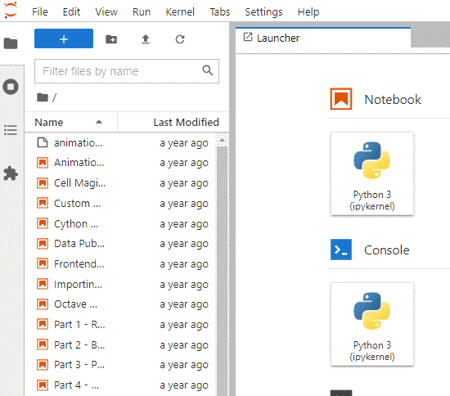Launch Python 3 console from Launcher
The image size is (450, 396).
(x=372, y=324)
